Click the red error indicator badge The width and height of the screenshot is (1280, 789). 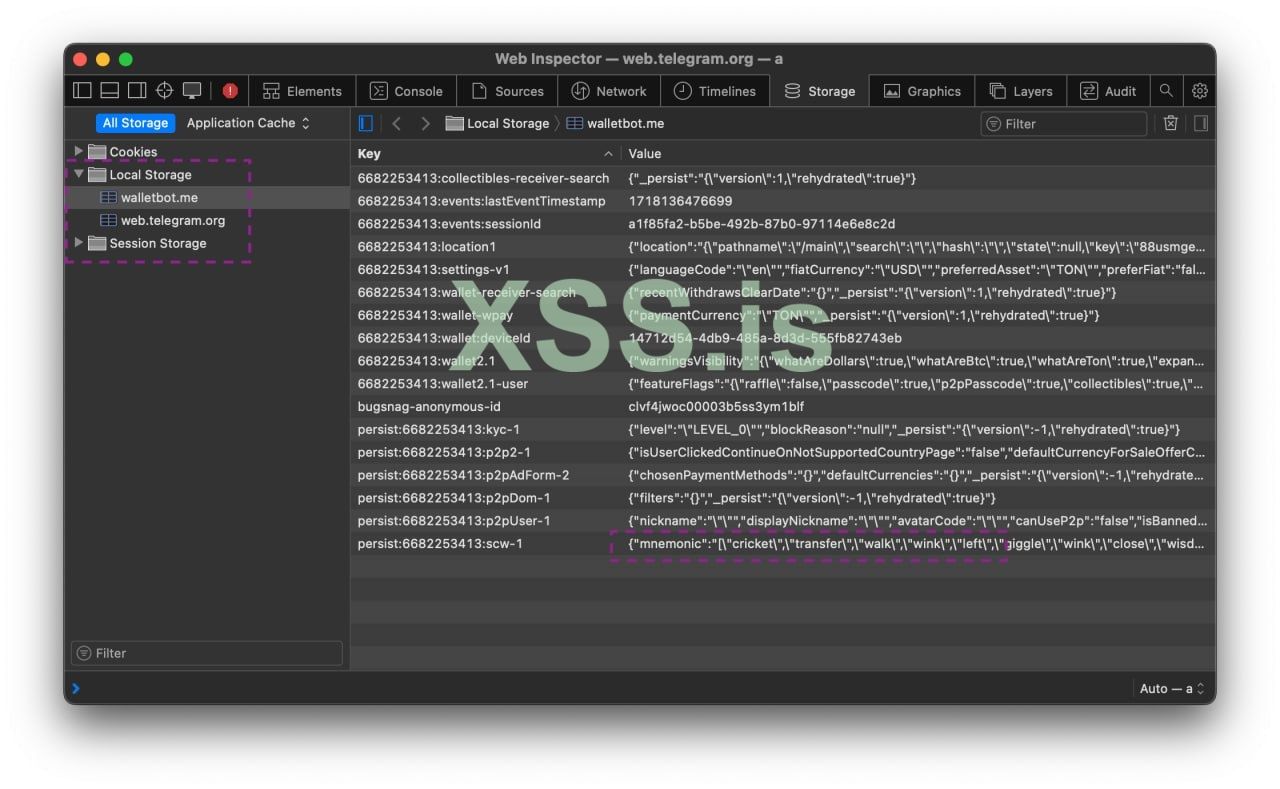click(230, 91)
